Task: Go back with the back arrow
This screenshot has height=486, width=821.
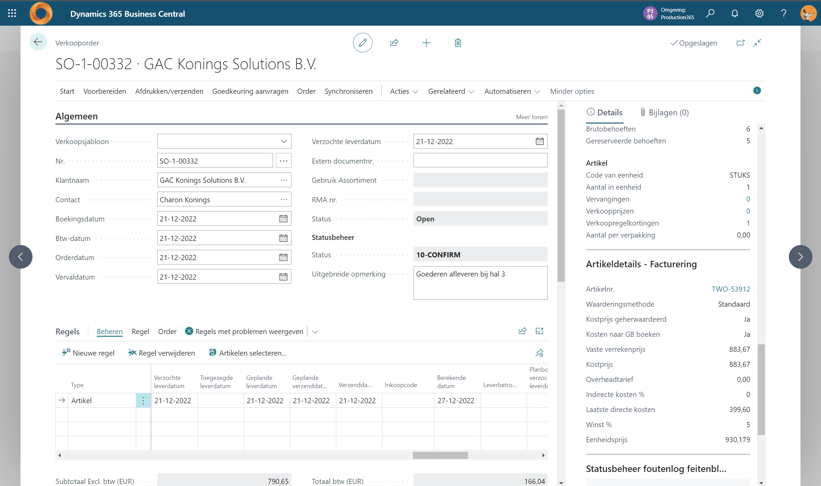Action: 38,42
